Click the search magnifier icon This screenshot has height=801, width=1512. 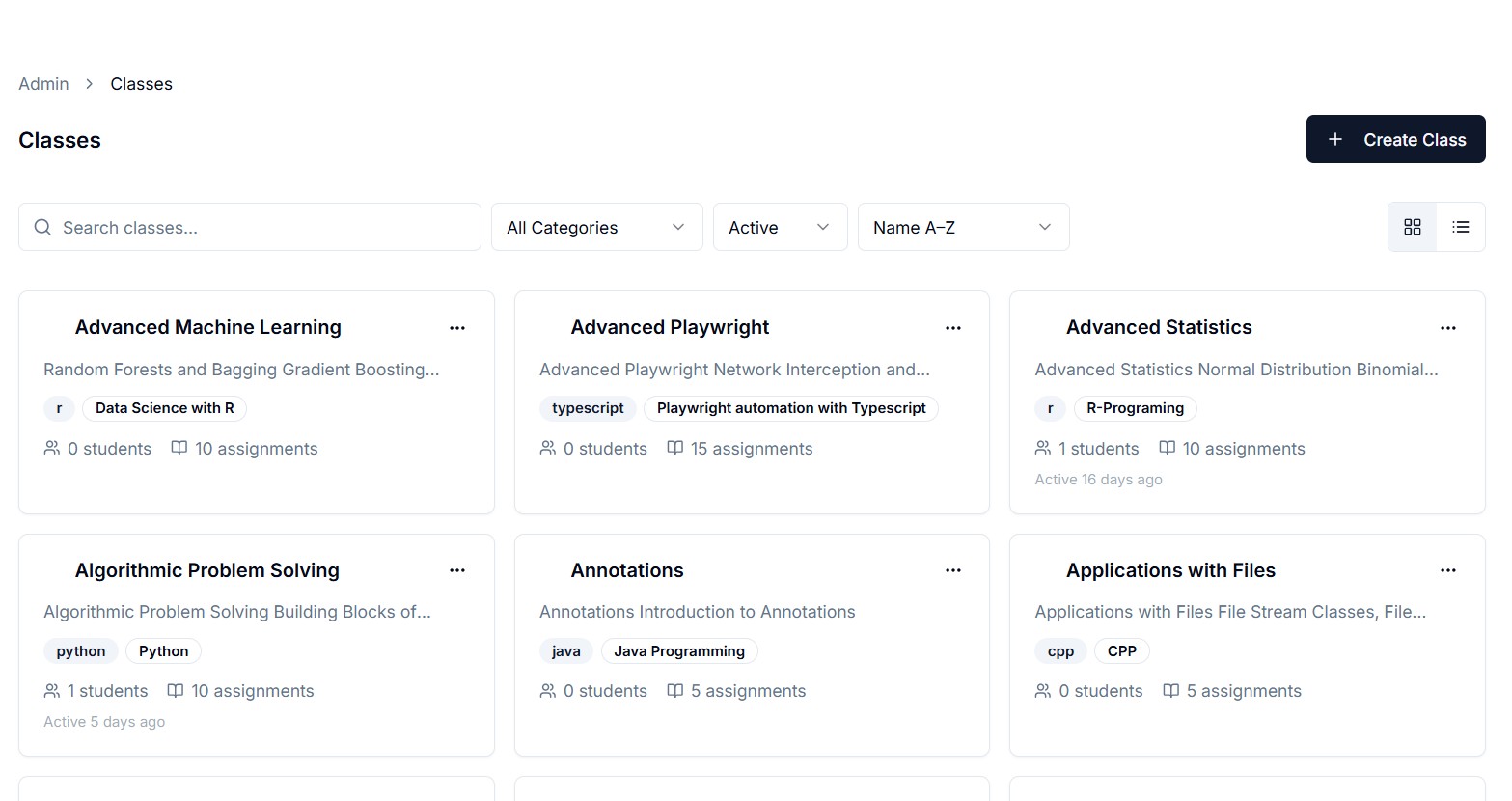(x=42, y=227)
